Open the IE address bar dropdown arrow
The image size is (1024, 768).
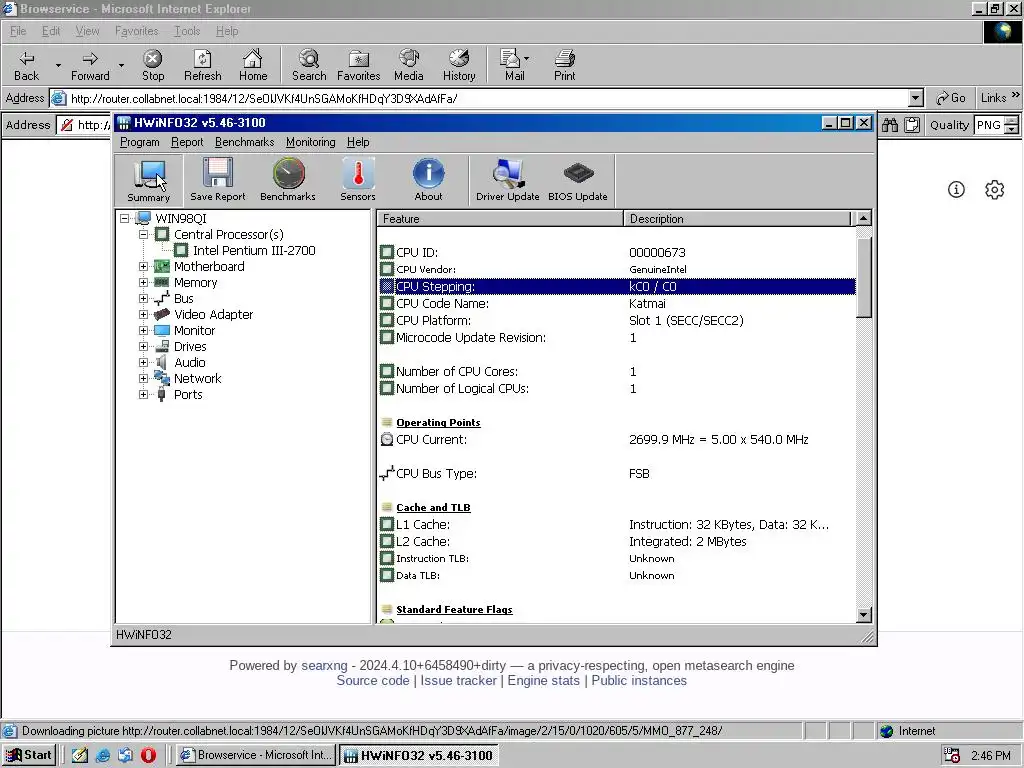[916, 99]
